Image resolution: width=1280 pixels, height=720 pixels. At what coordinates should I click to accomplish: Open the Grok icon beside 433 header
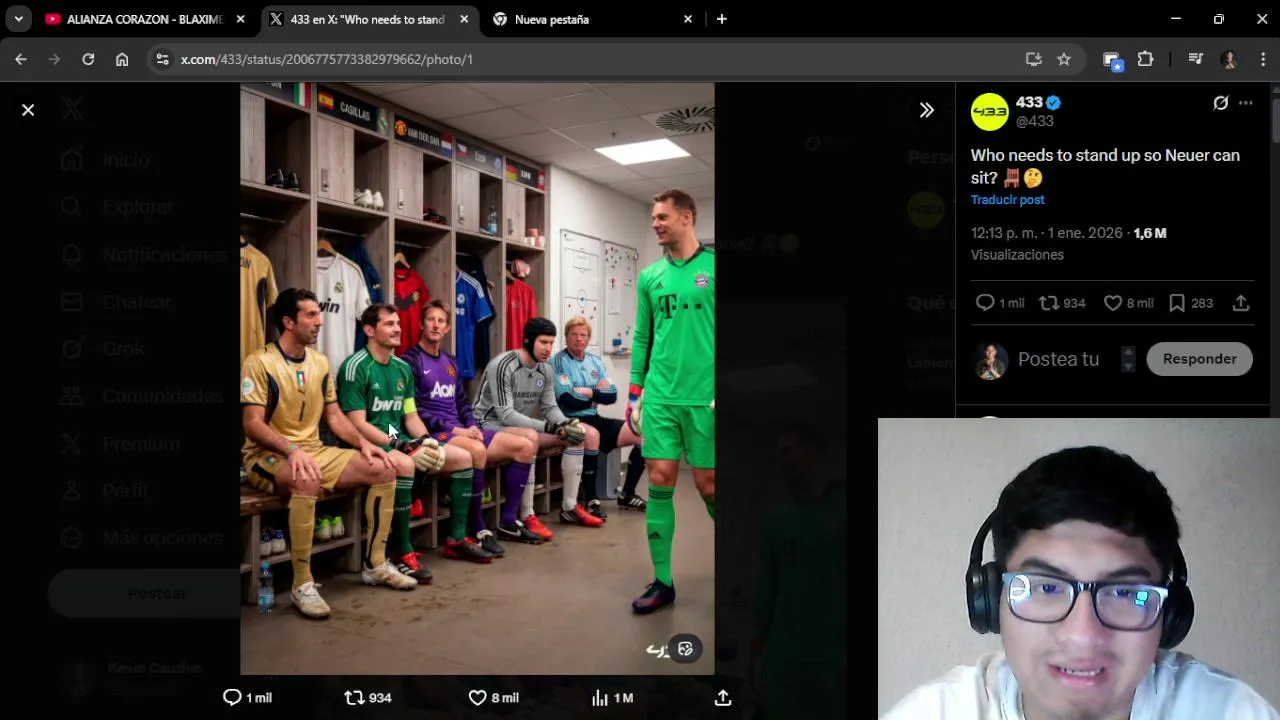pos(1220,103)
